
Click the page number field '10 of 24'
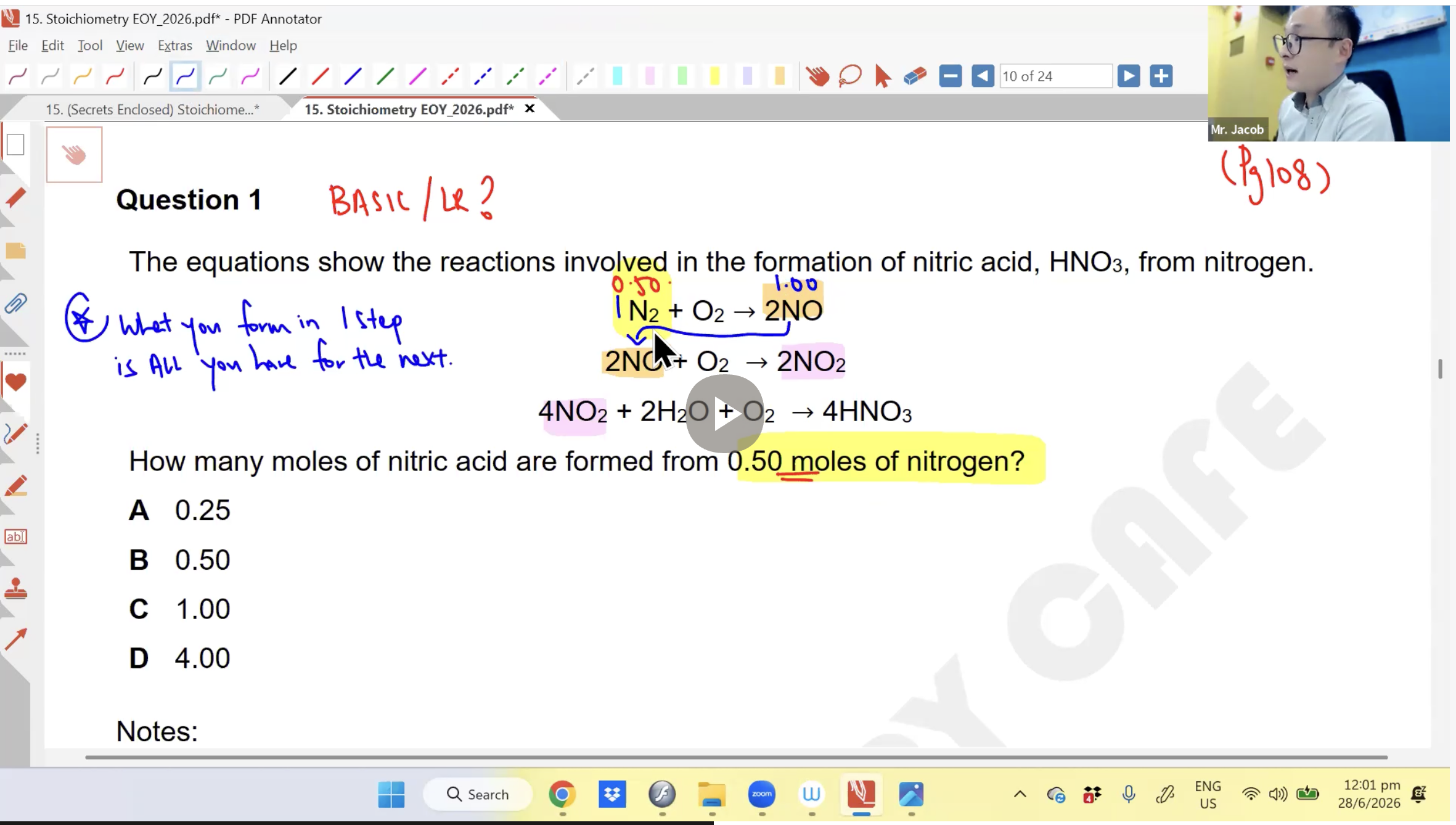pos(1056,76)
